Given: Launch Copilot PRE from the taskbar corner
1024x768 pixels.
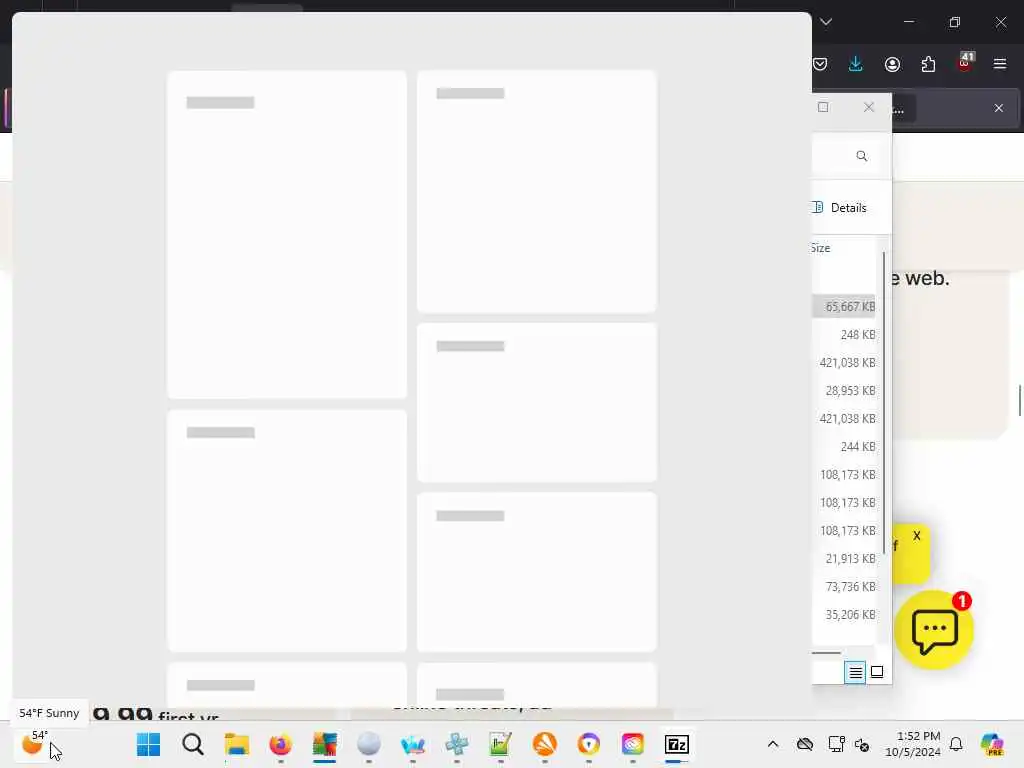Looking at the screenshot, I should coord(992,744).
